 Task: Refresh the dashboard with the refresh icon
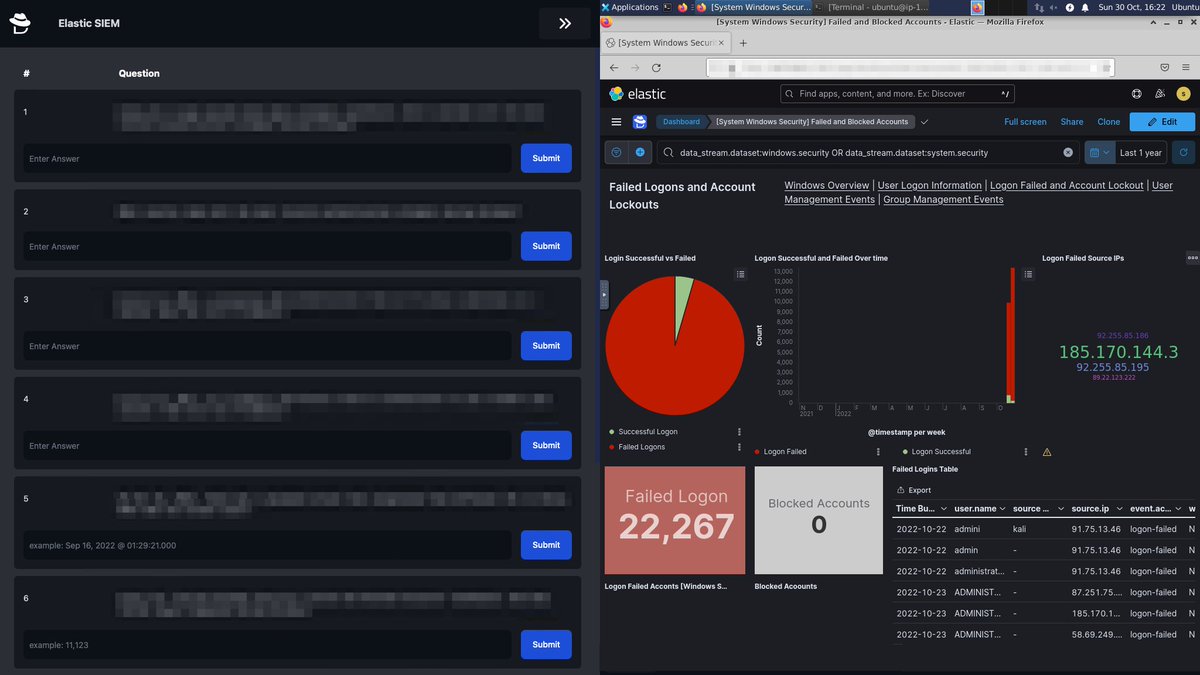point(1184,152)
